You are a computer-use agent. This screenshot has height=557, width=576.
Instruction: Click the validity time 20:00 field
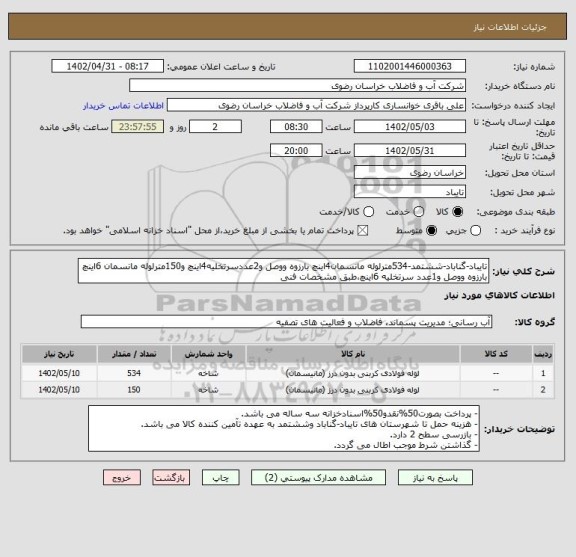tap(296, 151)
